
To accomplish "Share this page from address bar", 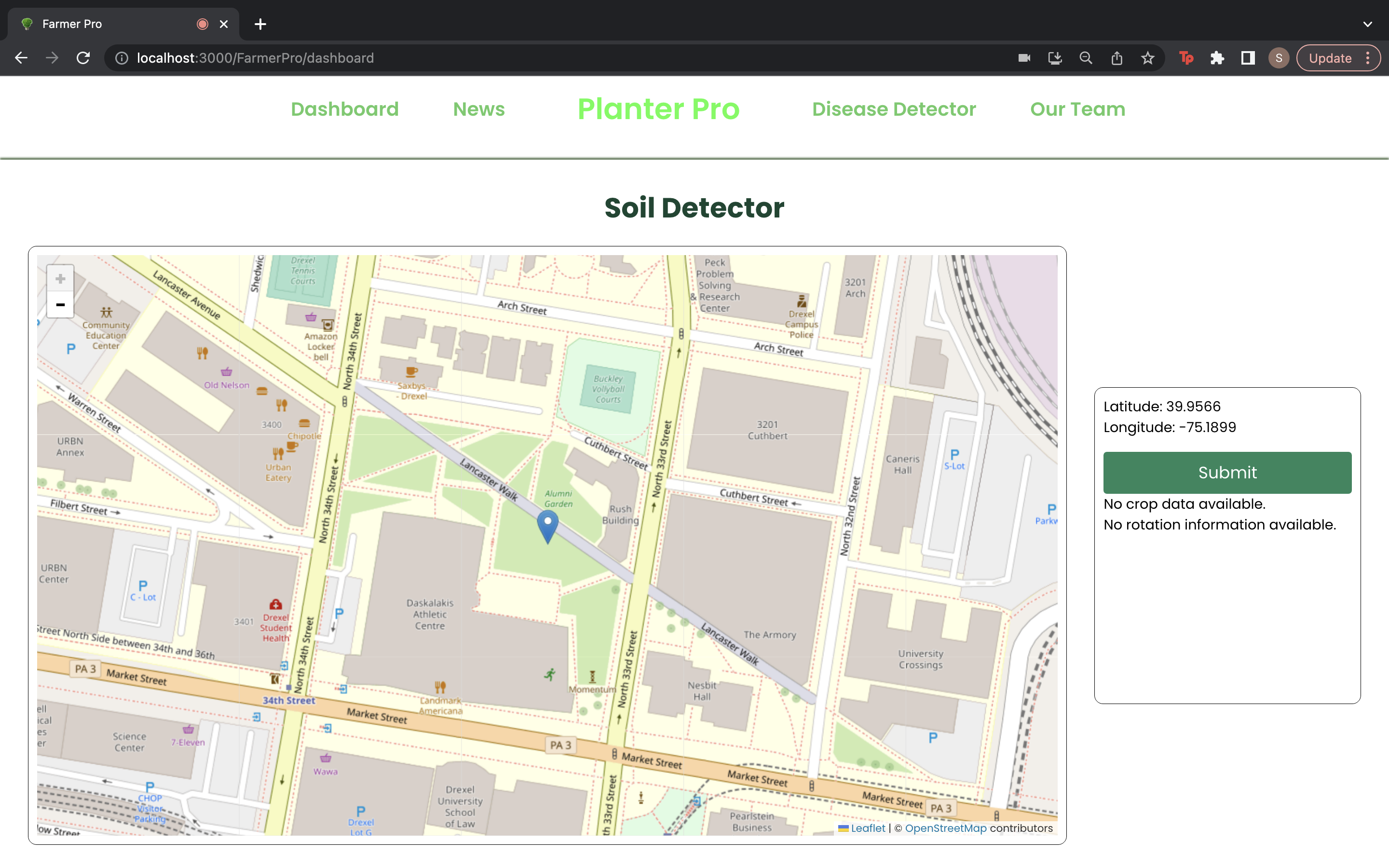I will [1117, 58].
